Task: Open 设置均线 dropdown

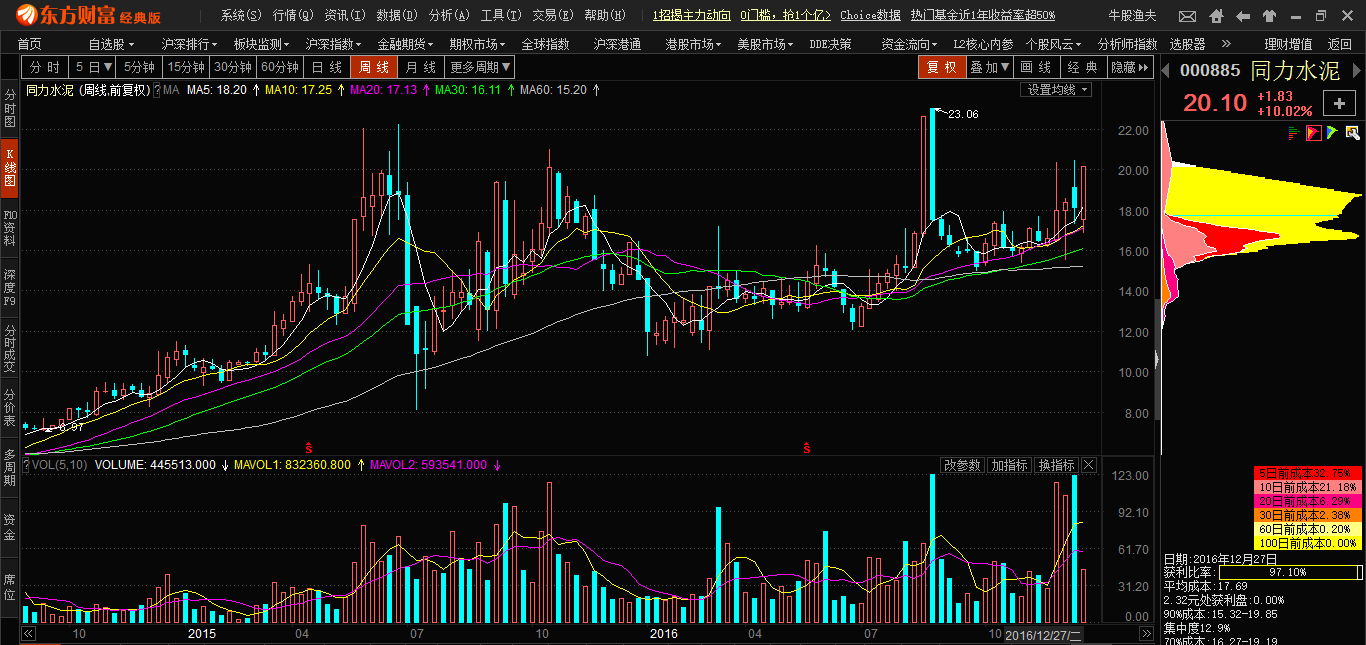Action: point(1056,90)
